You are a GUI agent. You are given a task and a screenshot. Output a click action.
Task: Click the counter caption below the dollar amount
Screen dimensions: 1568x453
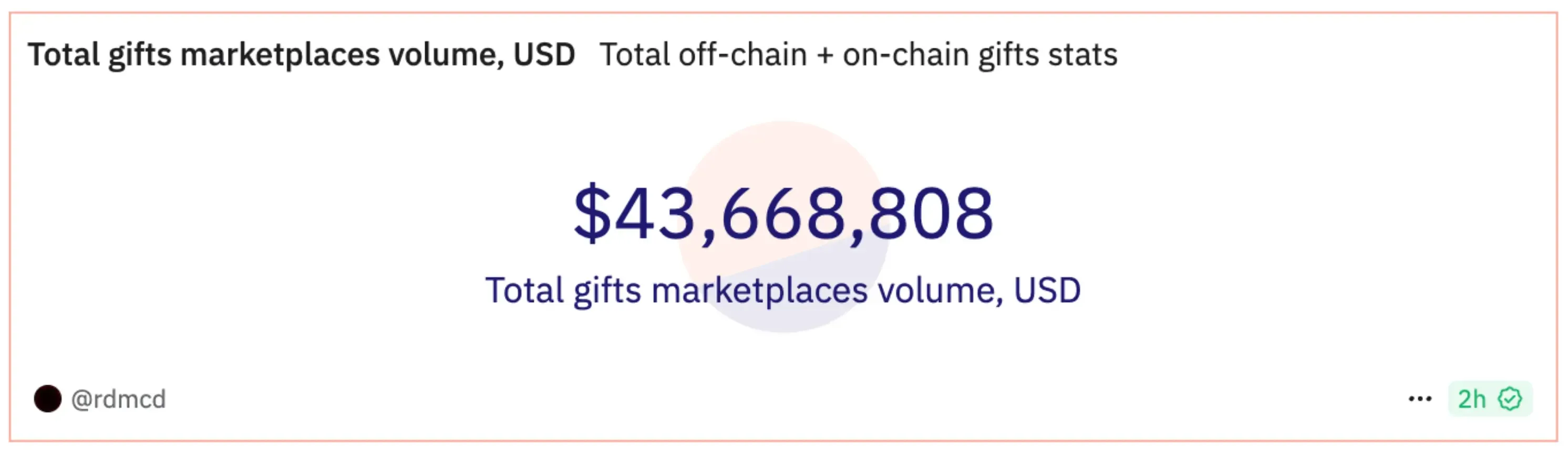click(783, 291)
